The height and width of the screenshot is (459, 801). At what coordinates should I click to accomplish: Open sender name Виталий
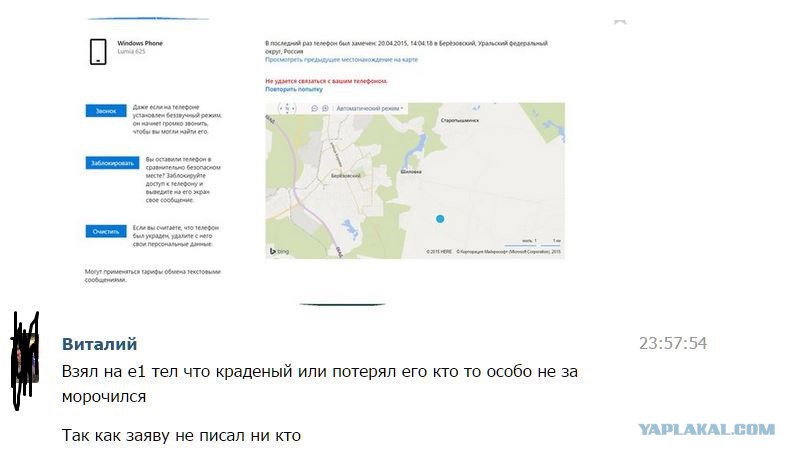pyautogui.click(x=99, y=344)
